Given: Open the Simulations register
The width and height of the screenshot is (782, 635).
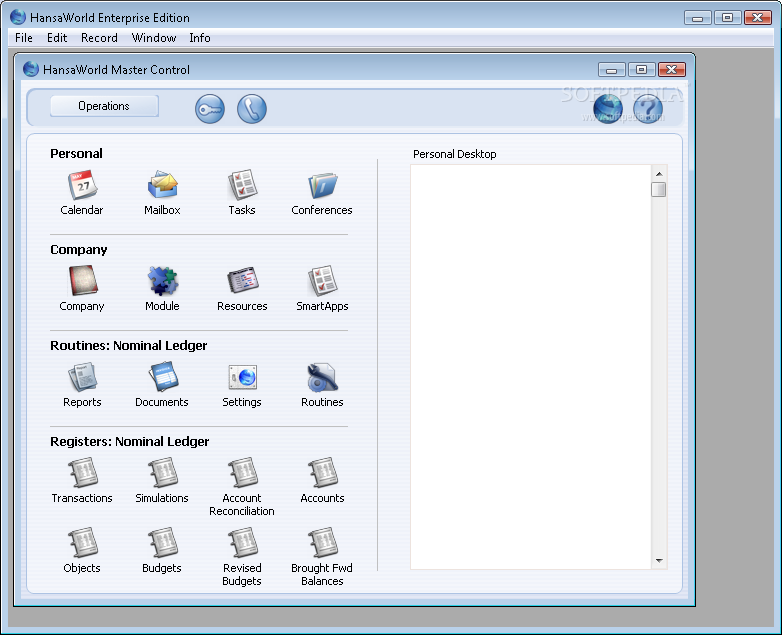Looking at the screenshot, I should click(163, 472).
